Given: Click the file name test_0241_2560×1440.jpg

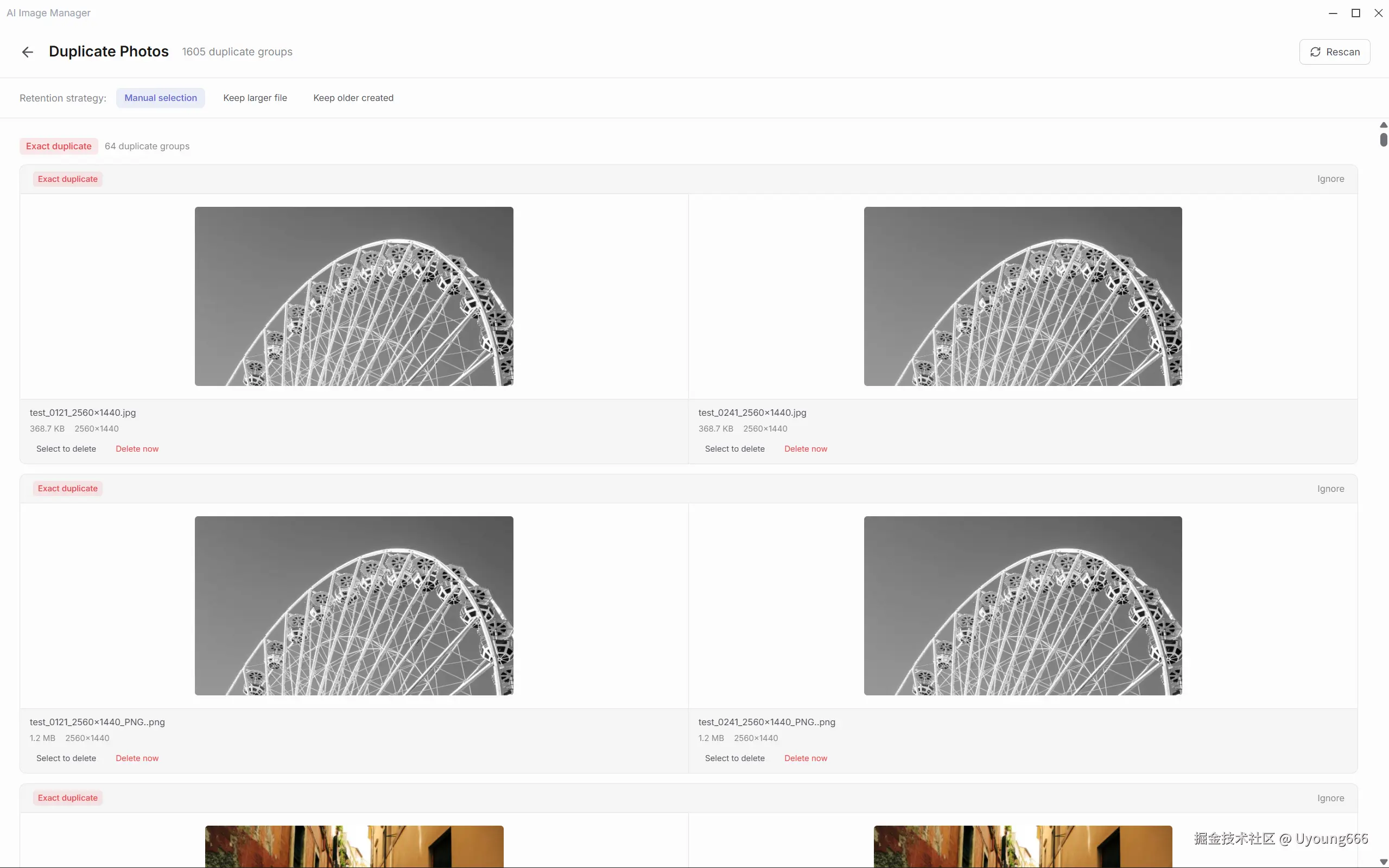Looking at the screenshot, I should 752,413.
